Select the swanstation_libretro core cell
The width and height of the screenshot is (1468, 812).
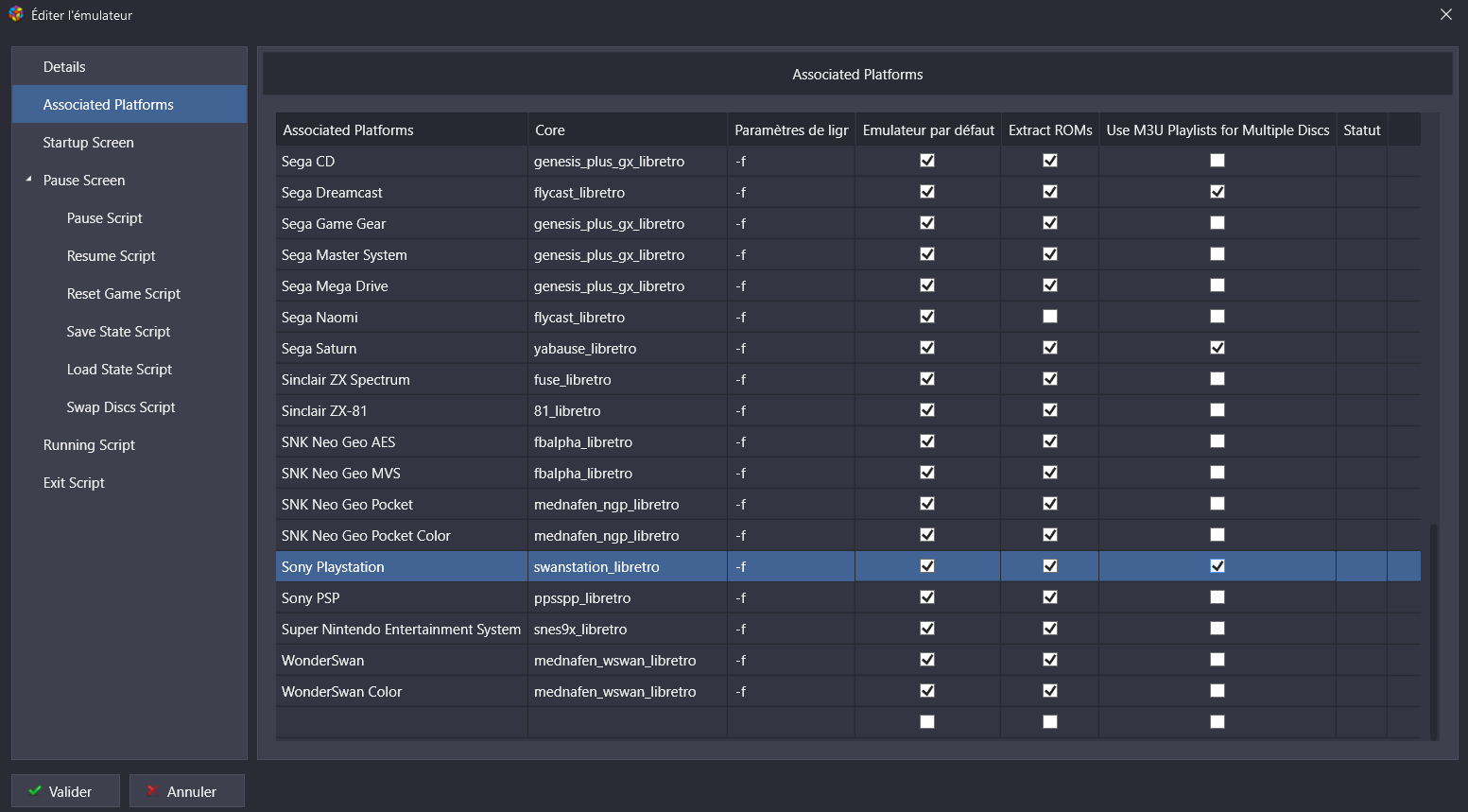pyautogui.click(x=628, y=566)
